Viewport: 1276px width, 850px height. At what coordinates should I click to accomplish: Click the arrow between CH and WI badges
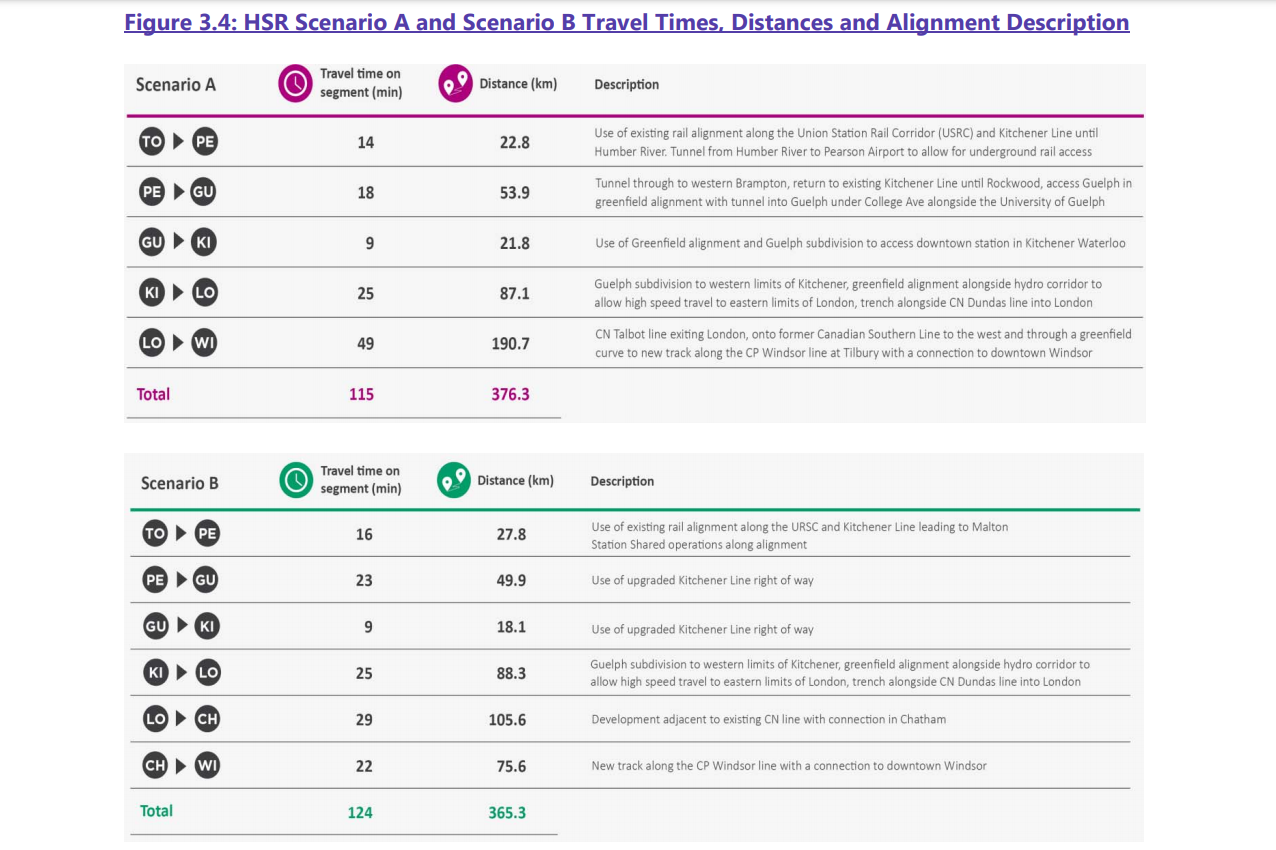[181, 766]
